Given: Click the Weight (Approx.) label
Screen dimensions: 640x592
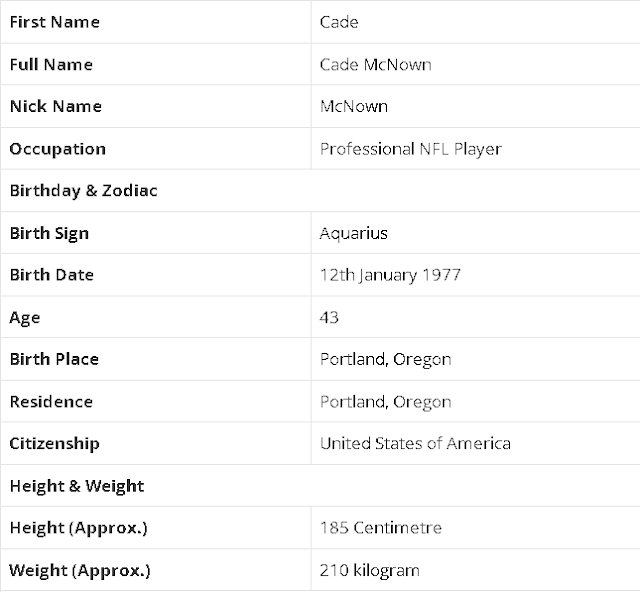Looking at the screenshot, I should (x=80, y=571).
